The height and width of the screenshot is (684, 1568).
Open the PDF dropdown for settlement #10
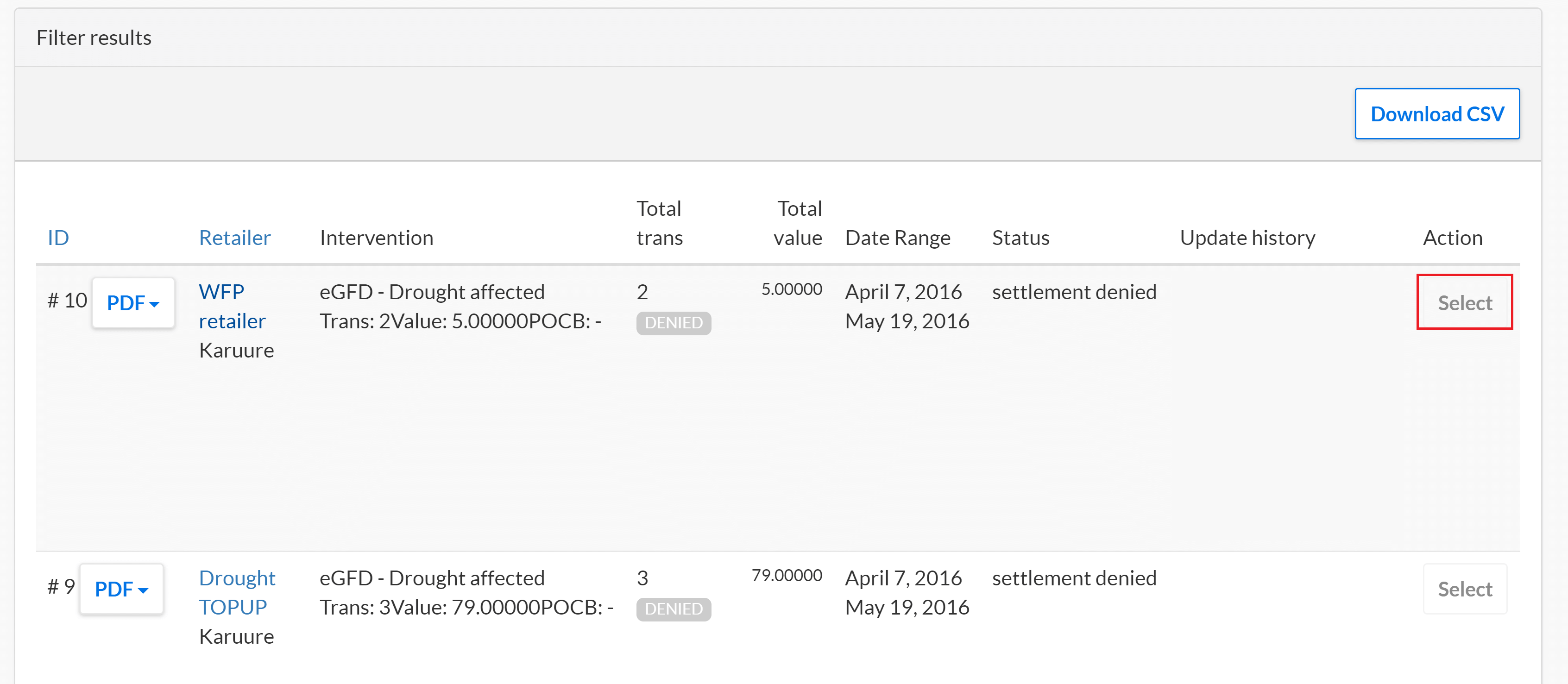pyautogui.click(x=132, y=302)
